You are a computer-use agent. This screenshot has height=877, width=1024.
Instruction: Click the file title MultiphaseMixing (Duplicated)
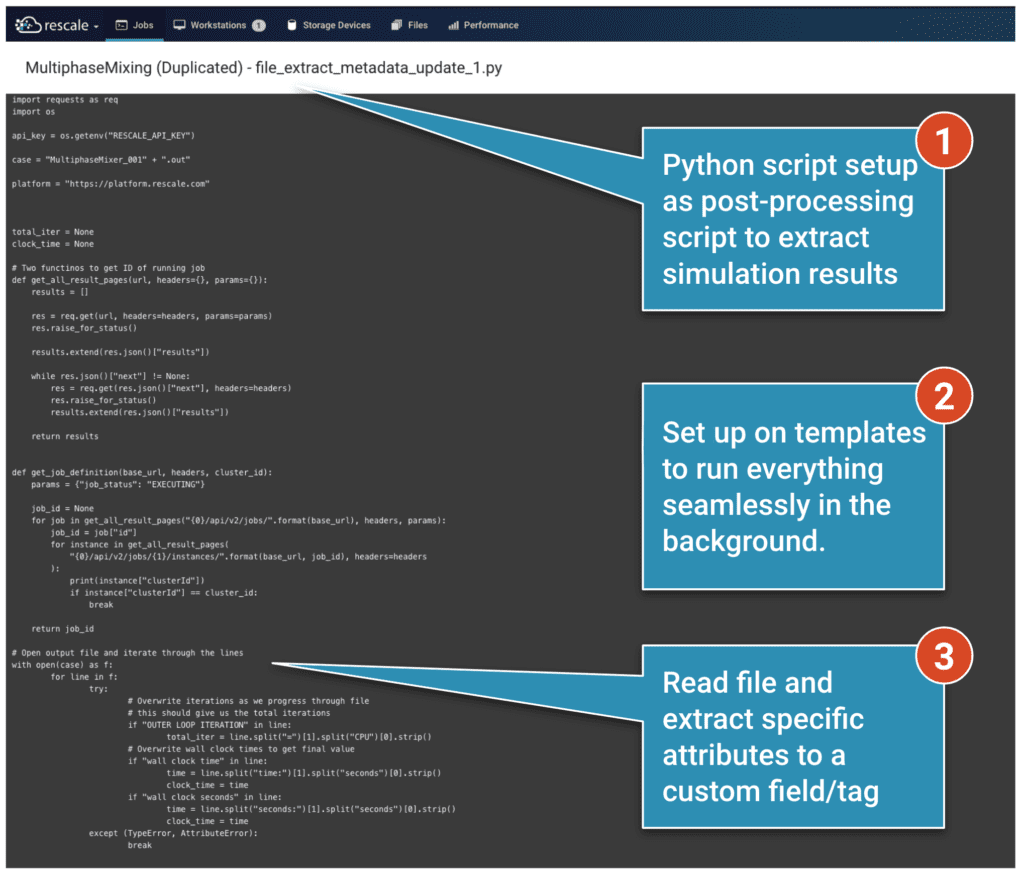(134, 68)
